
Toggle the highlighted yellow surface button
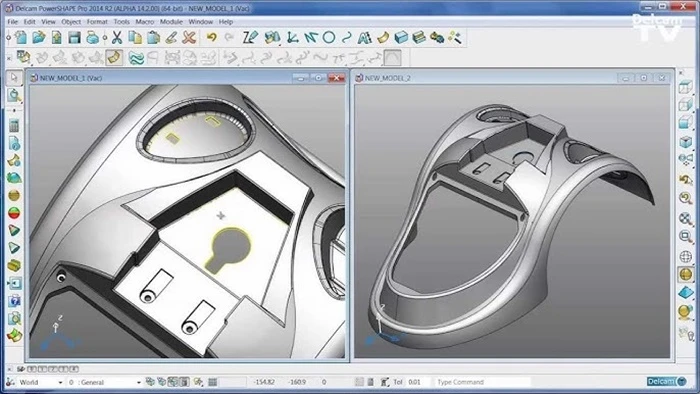coord(114,58)
